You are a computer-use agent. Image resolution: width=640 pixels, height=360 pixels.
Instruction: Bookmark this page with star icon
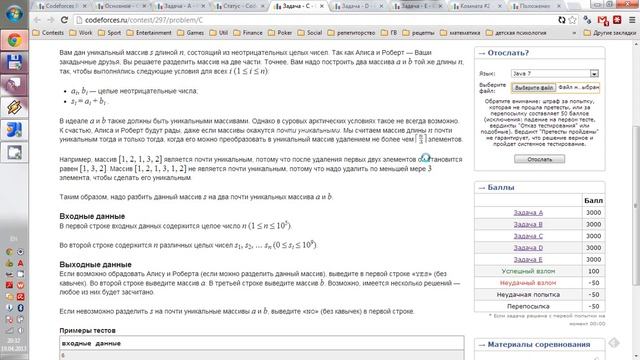click(573, 20)
